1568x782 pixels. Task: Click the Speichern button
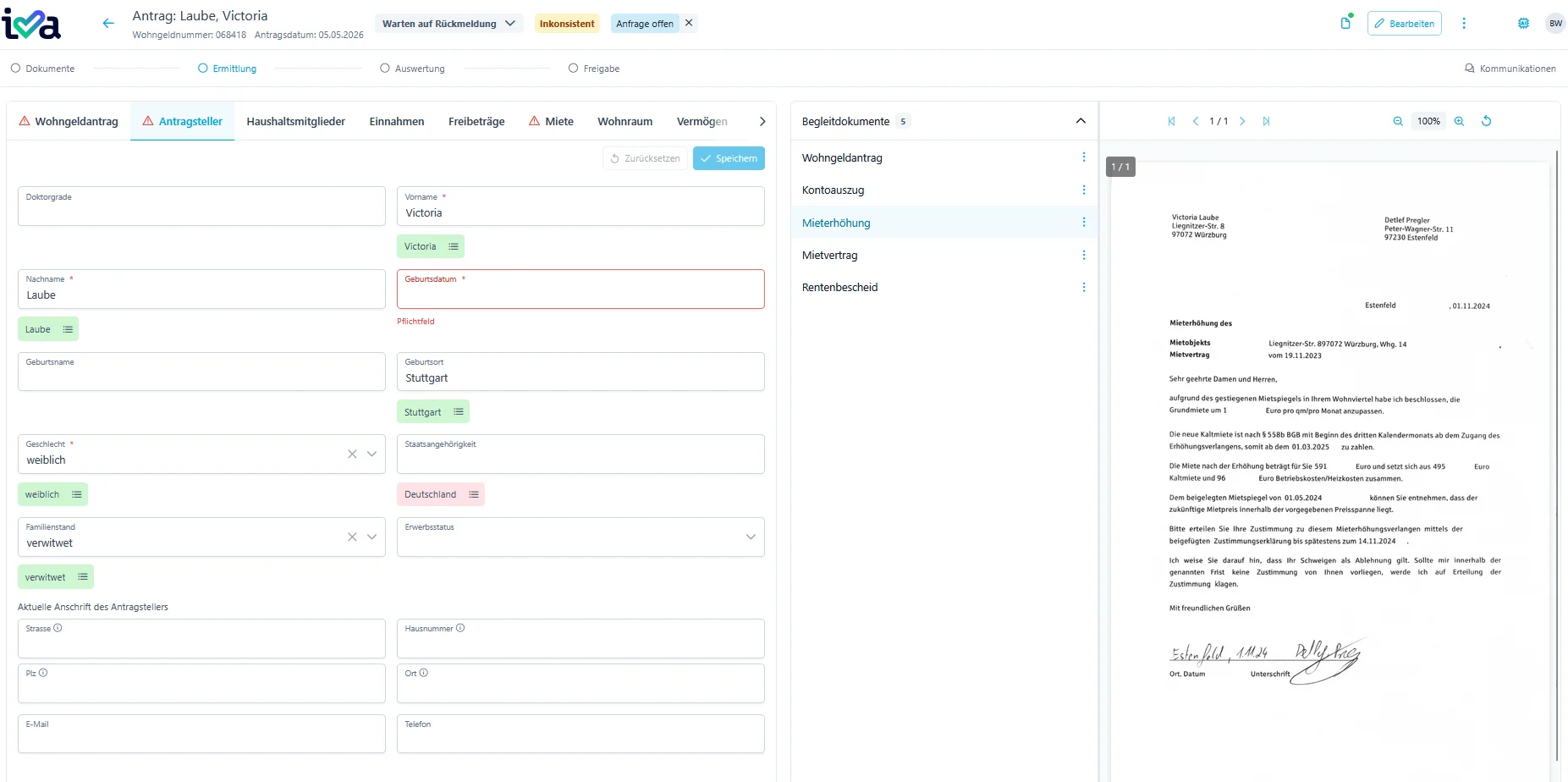click(729, 158)
